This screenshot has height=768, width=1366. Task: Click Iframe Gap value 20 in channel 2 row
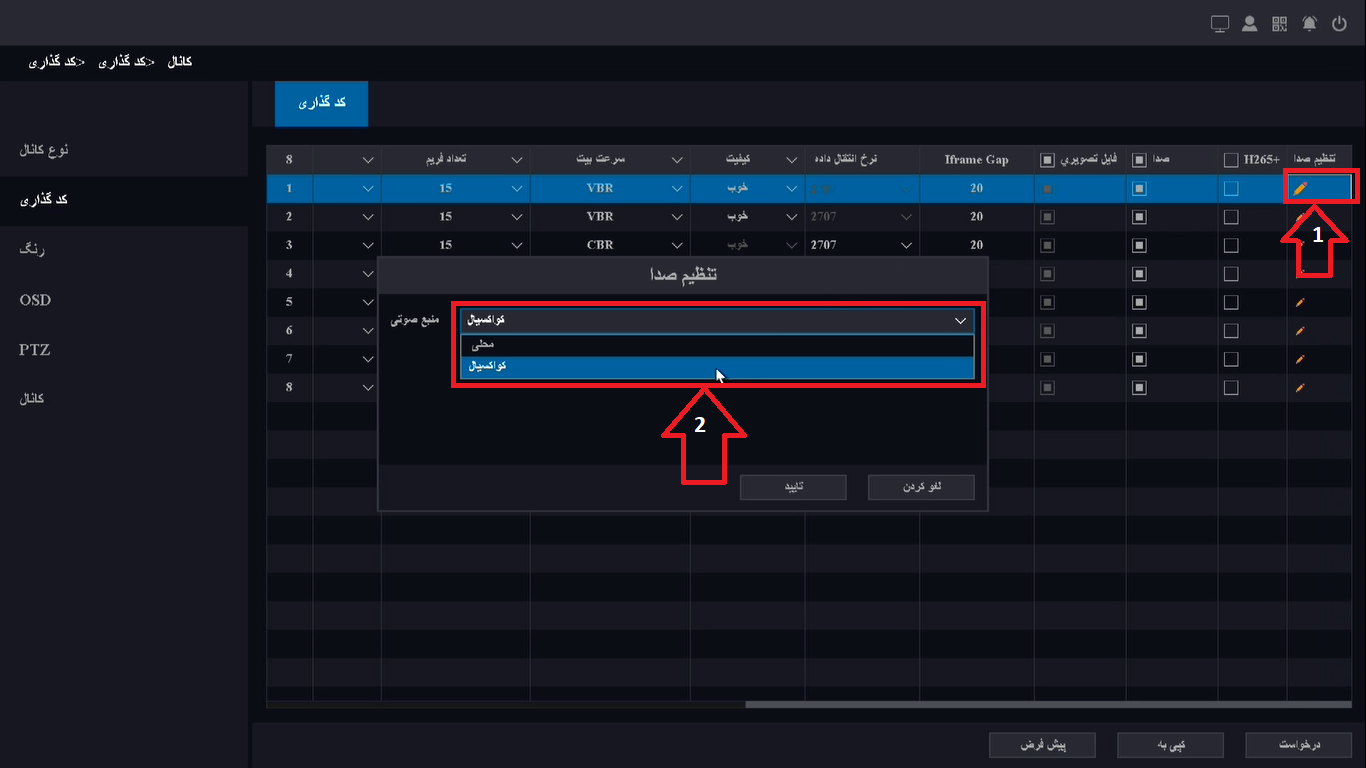tap(976, 217)
